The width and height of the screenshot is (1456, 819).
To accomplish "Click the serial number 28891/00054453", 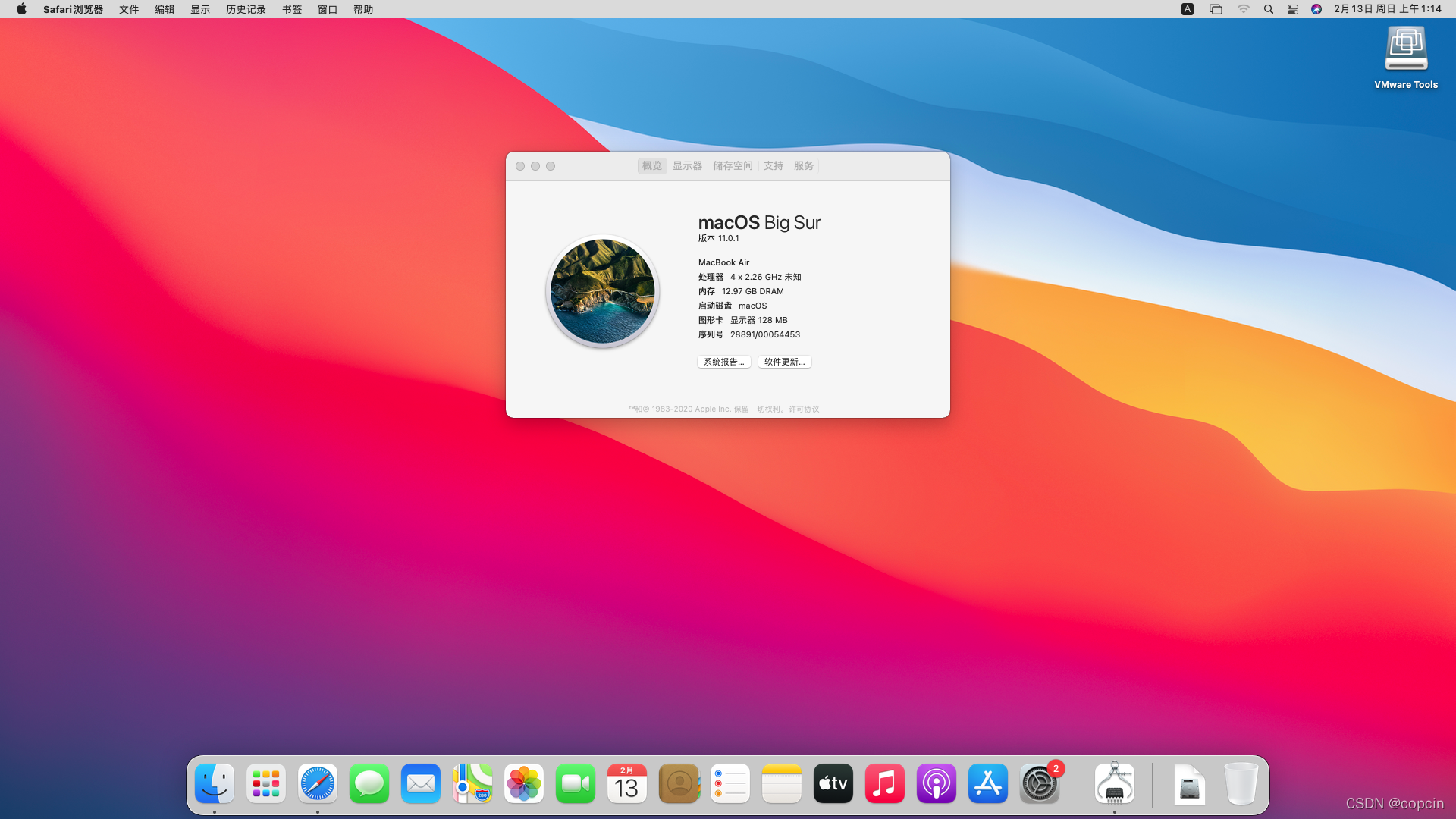I will pyautogui.click(x=765, y=334).
